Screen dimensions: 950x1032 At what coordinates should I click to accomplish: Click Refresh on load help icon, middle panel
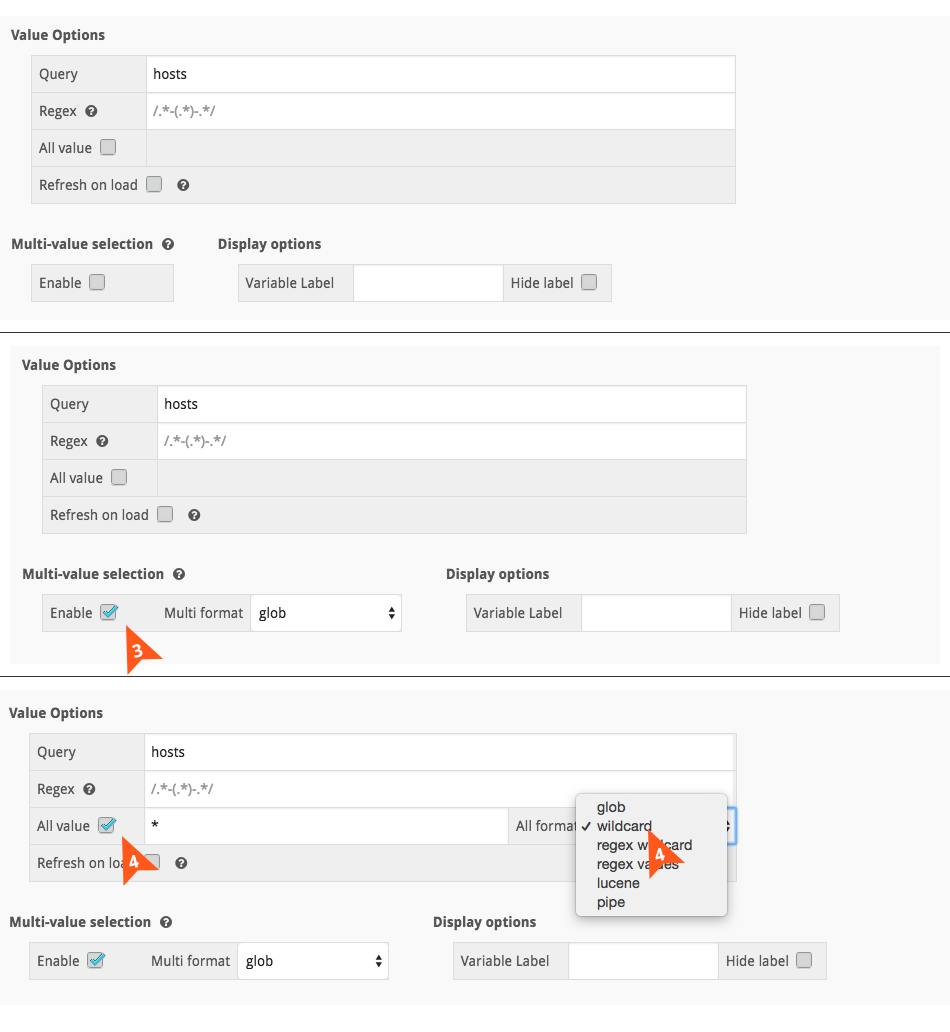(194, 515)
